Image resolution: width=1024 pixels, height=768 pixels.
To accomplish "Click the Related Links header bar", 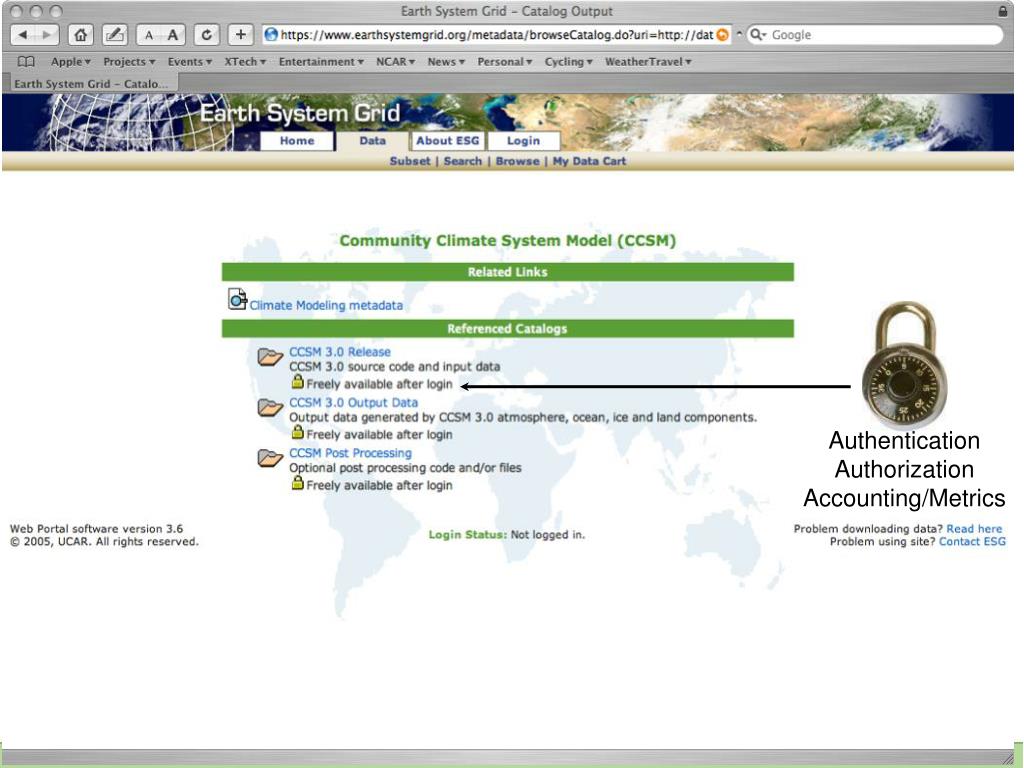I will click(x=507, y=272).
